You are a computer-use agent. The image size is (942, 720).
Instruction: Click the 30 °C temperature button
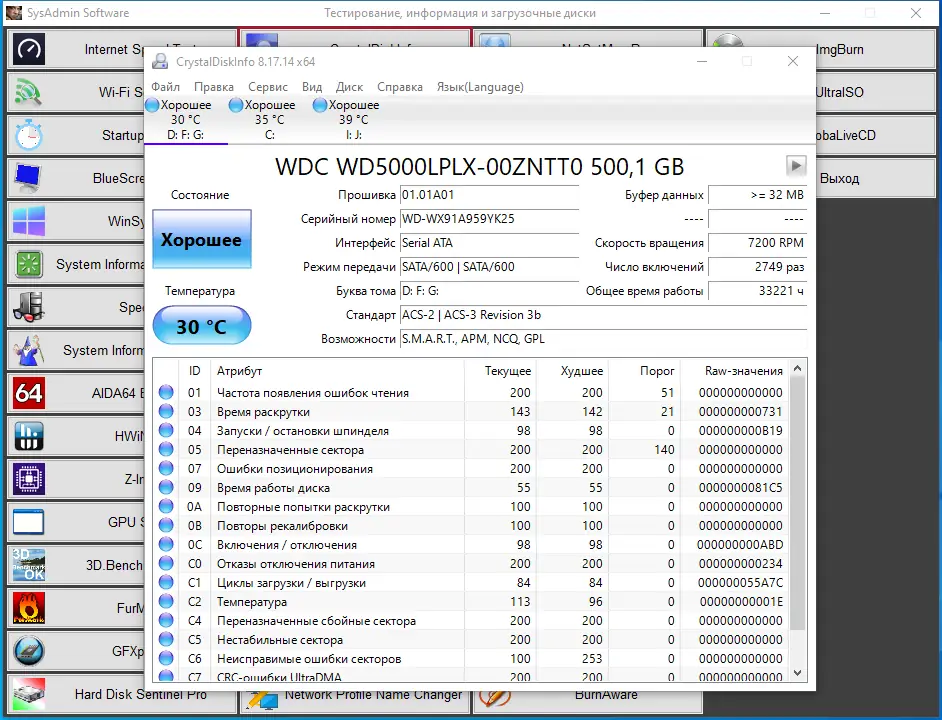point(201,326)
